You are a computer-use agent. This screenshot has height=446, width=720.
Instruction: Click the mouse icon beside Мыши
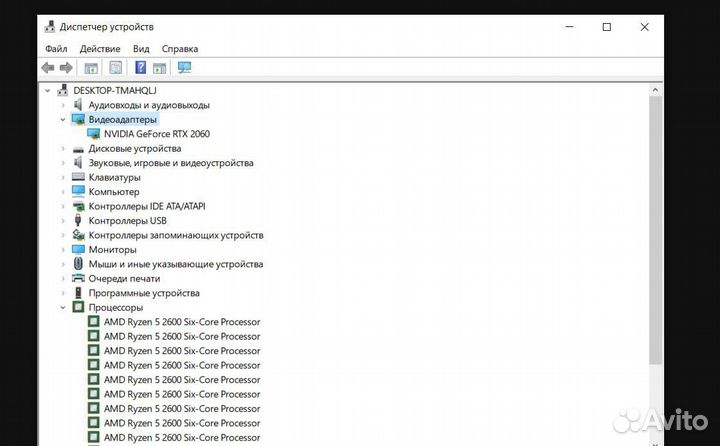[78, 264]
